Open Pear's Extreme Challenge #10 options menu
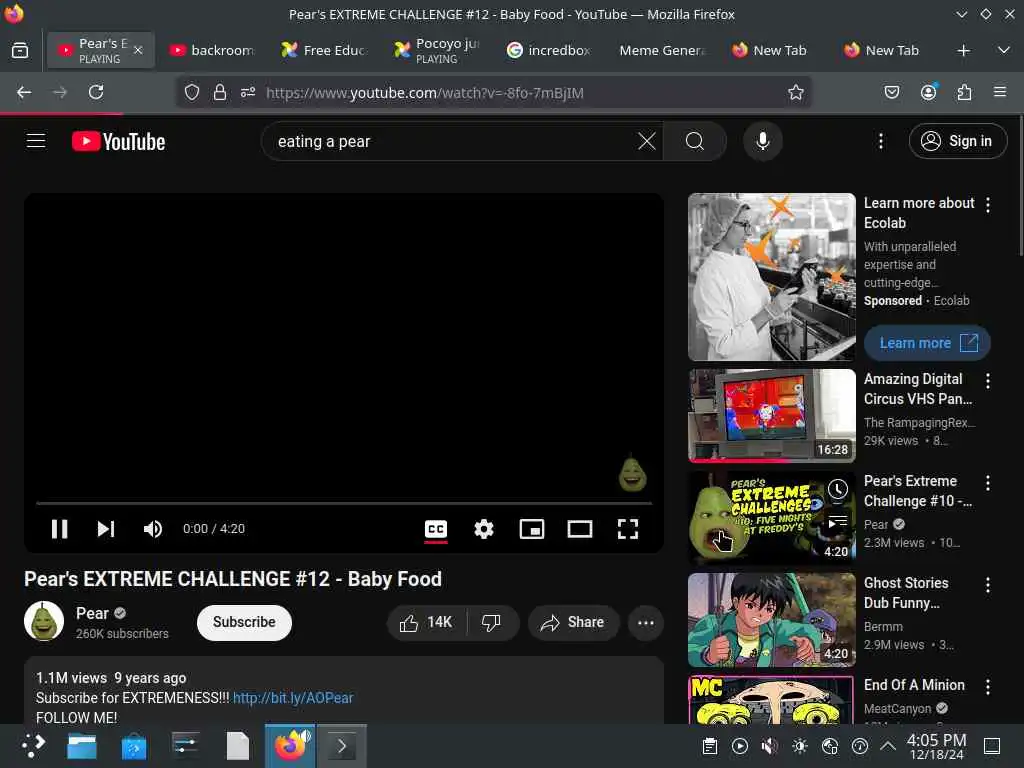Image resolution: width=1024 pixels, height=768 pixels. click(x=987, y=483)
